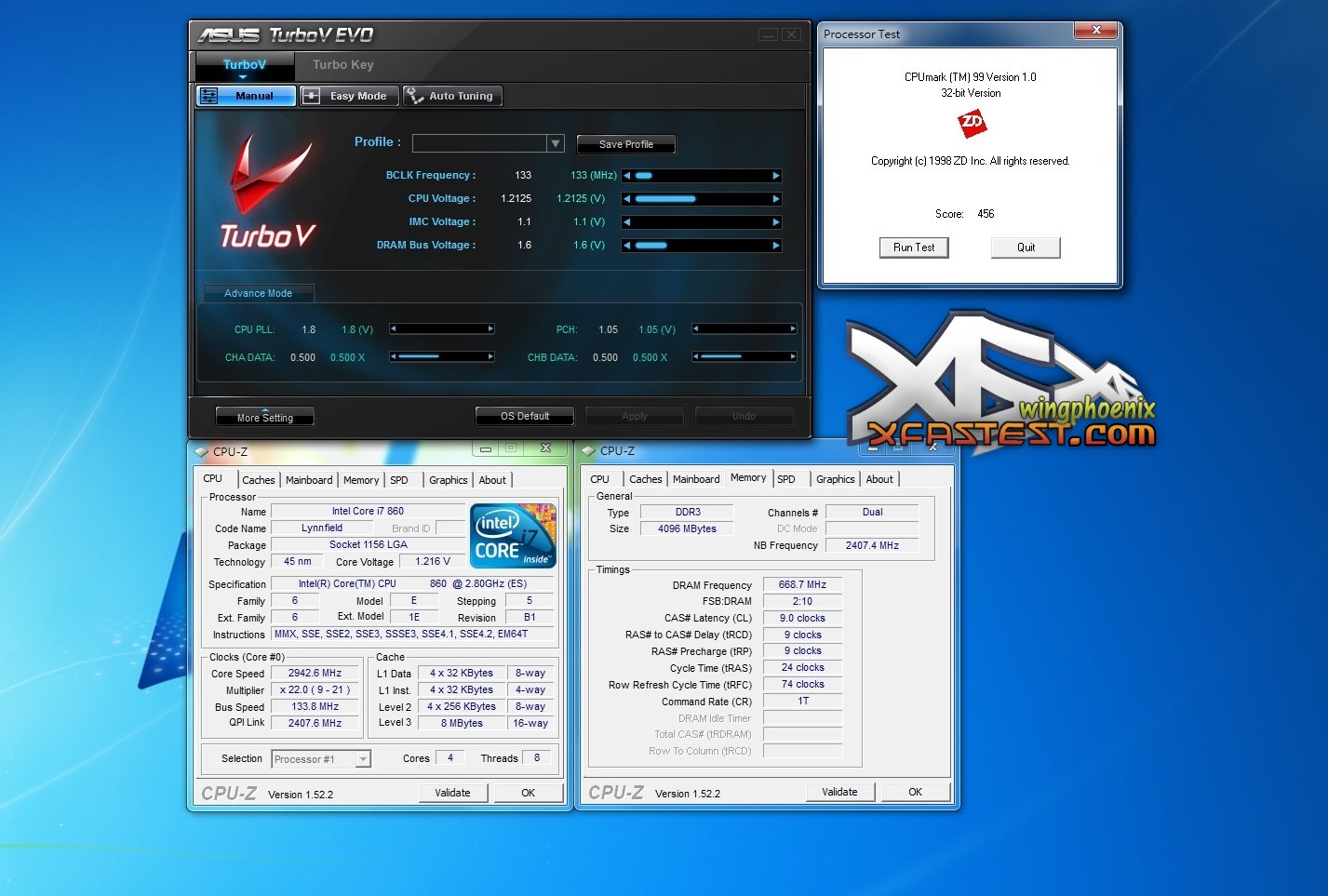This screenshot has width=1328, height=896.
Task: Decrease DRAM Bus Voltage with left arrow
Action: pos(627,246)
